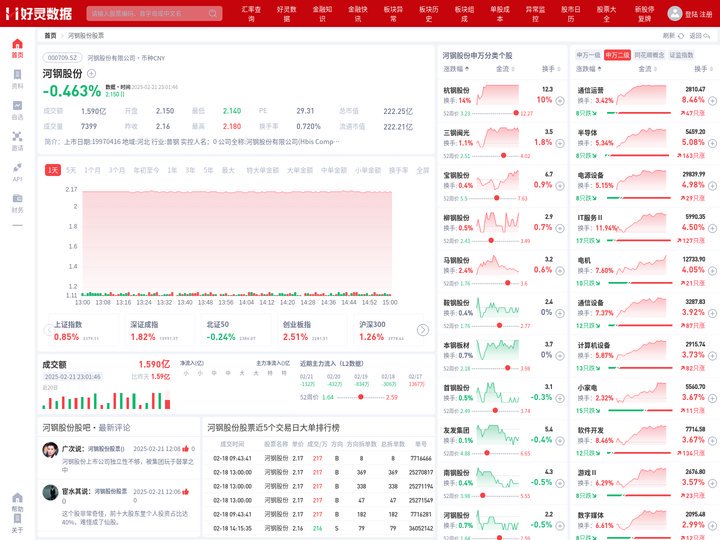This screenshot has height=540, width=720.
Task: Add 通信运营 sector with its plus icon
Action: point(712,101)
